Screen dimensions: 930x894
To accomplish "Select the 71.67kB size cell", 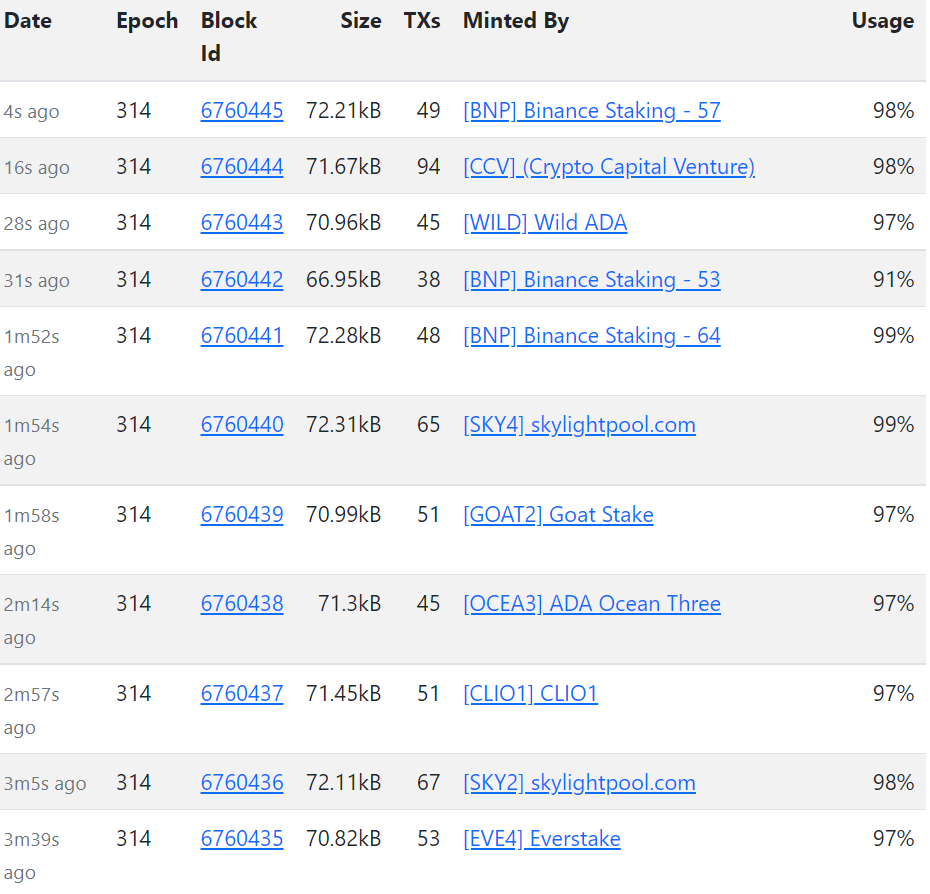I will 343,166.
